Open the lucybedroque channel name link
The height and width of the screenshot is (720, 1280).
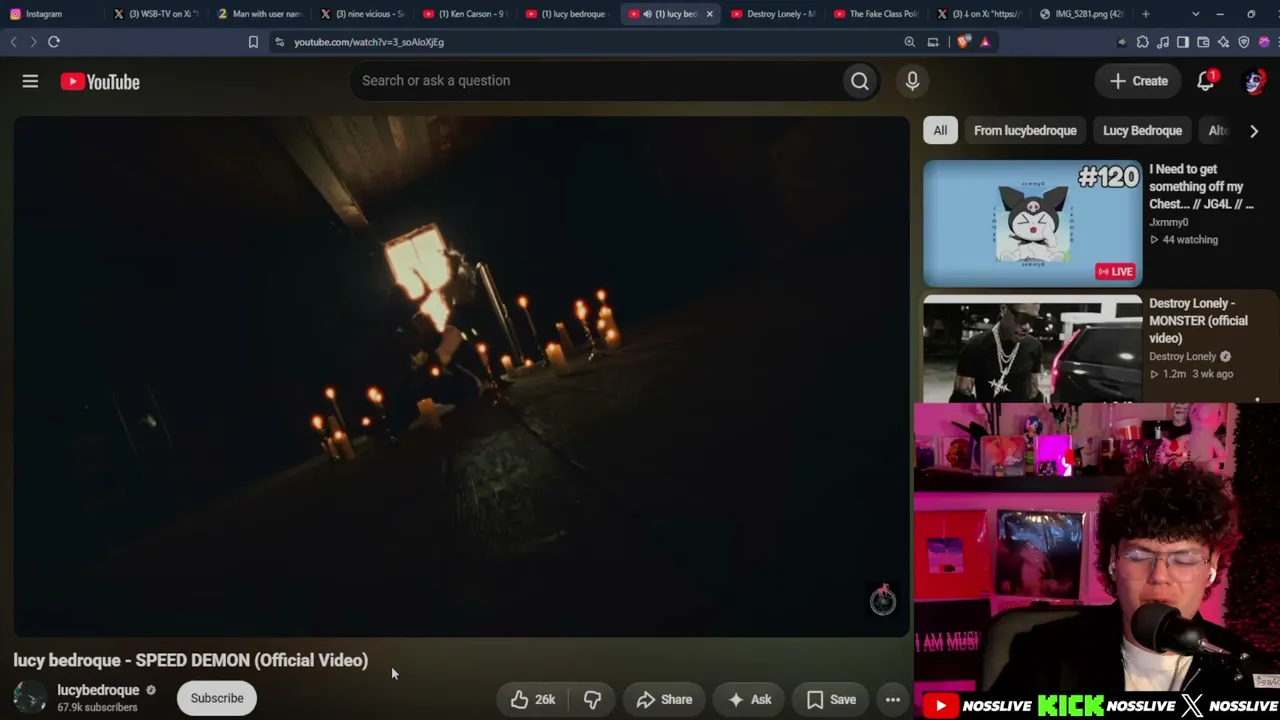click(98, 690)
